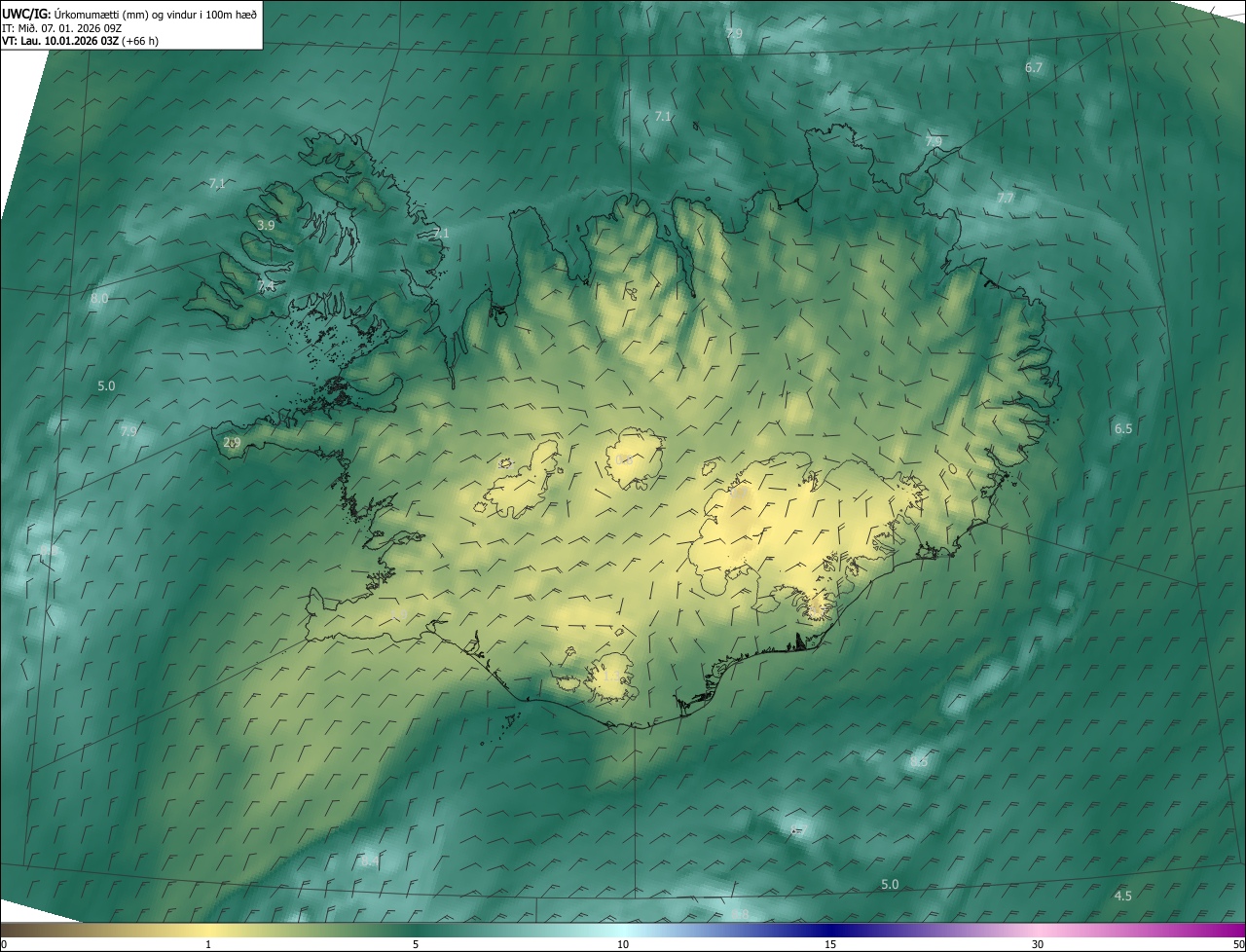Pick the teal color at colorbar value 5
The image size is (1246, 952).
(416, 930)
